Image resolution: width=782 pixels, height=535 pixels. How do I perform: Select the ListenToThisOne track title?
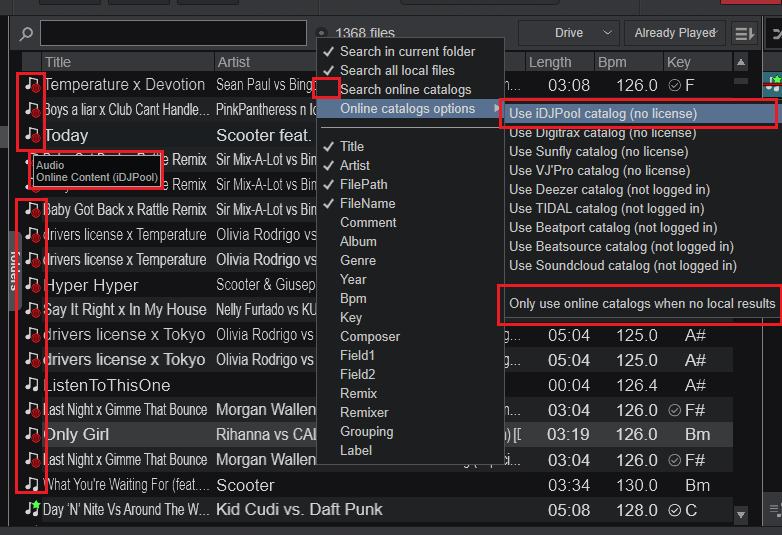pyautogui.click(x=107, y=385)
